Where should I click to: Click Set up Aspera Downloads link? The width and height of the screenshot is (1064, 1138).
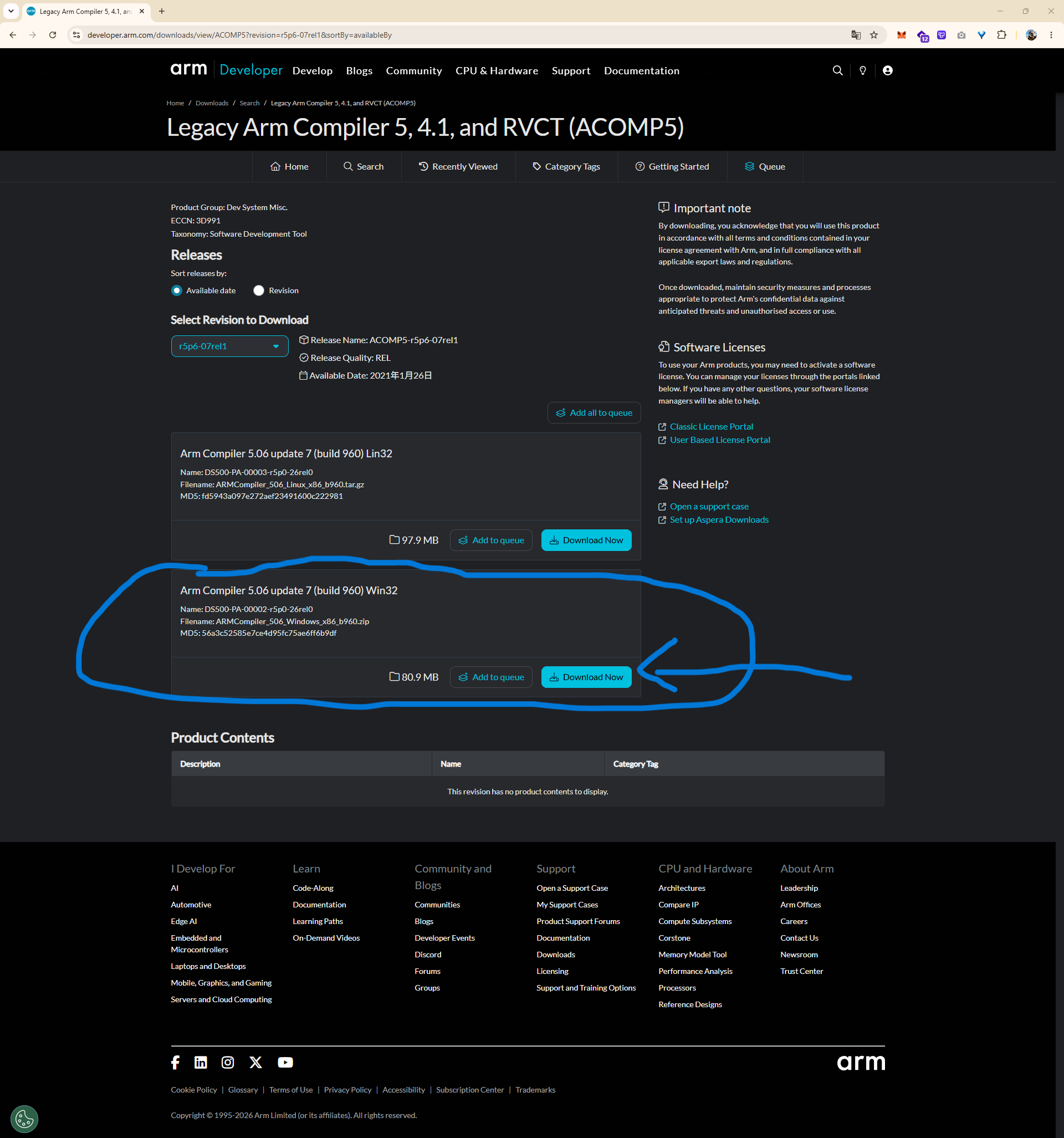tap(719, 520)
